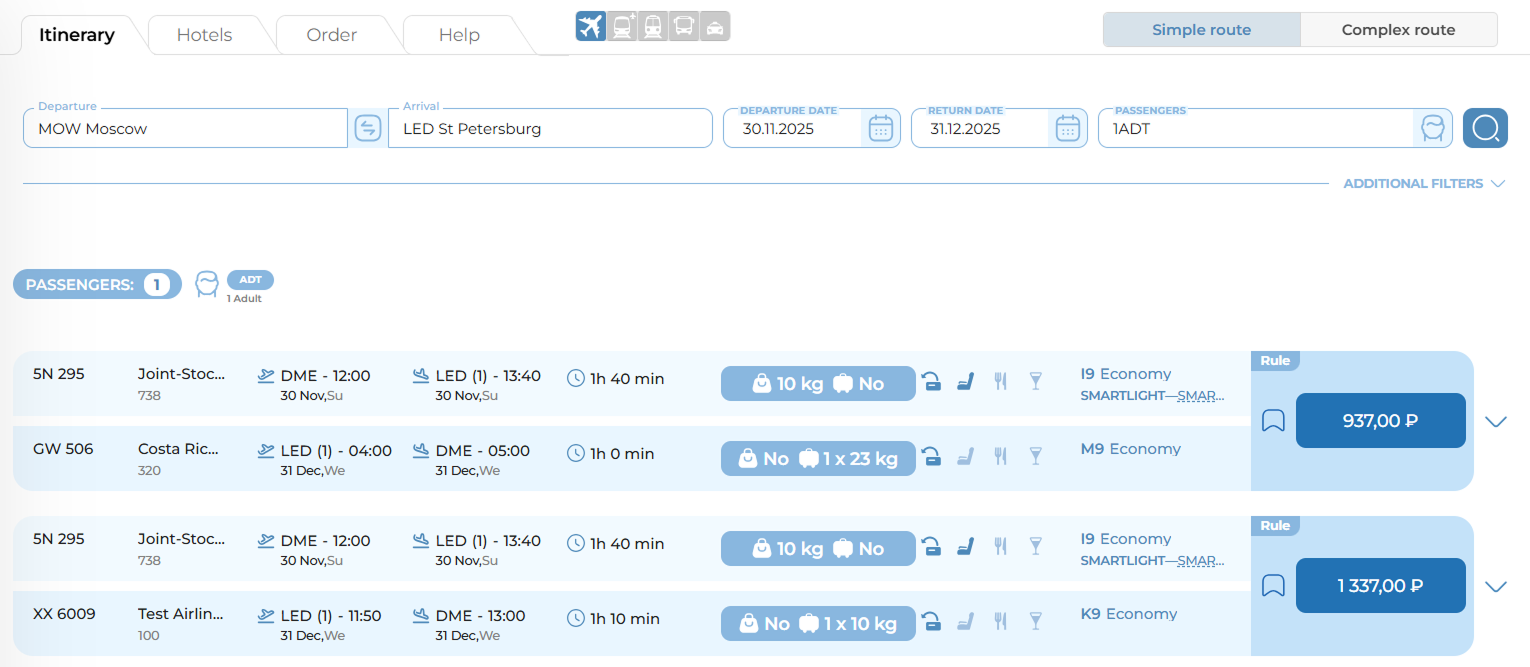Select the bus transport mode icon

(684, 26)
